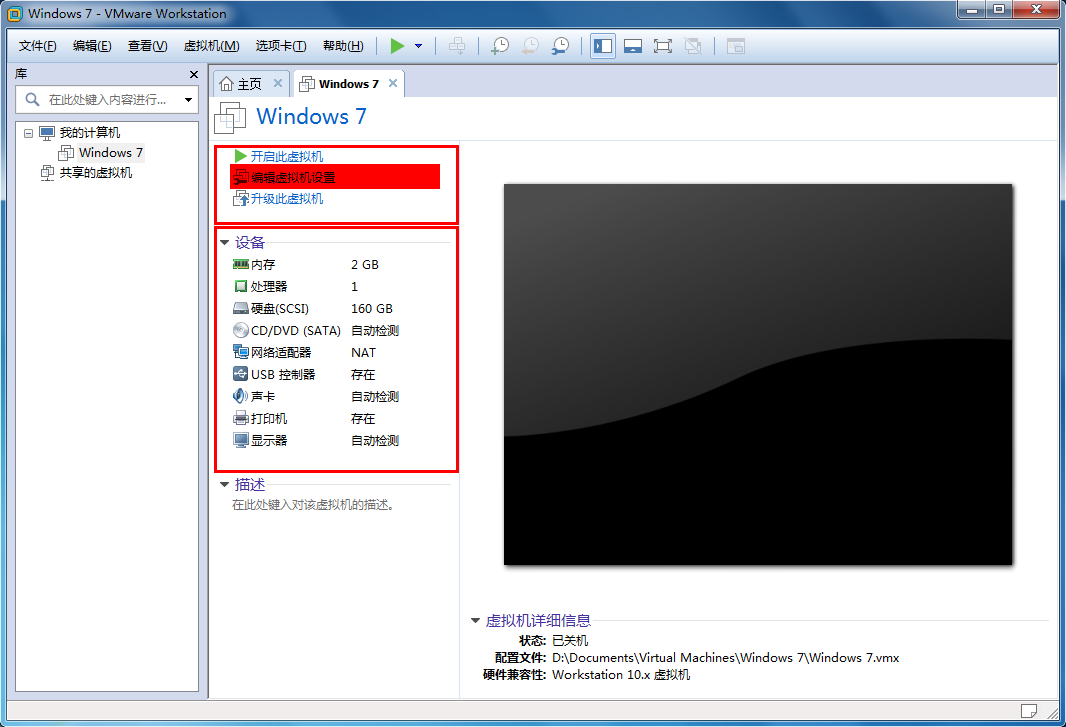Click the NAT network value
Screen dimensions: 1066x727
(364, 352)
